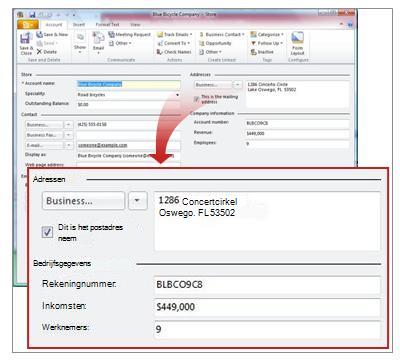Click the Opportunity button in Create Linked
This screenshot has height=360, width=400.
click(x=215, y=43)
